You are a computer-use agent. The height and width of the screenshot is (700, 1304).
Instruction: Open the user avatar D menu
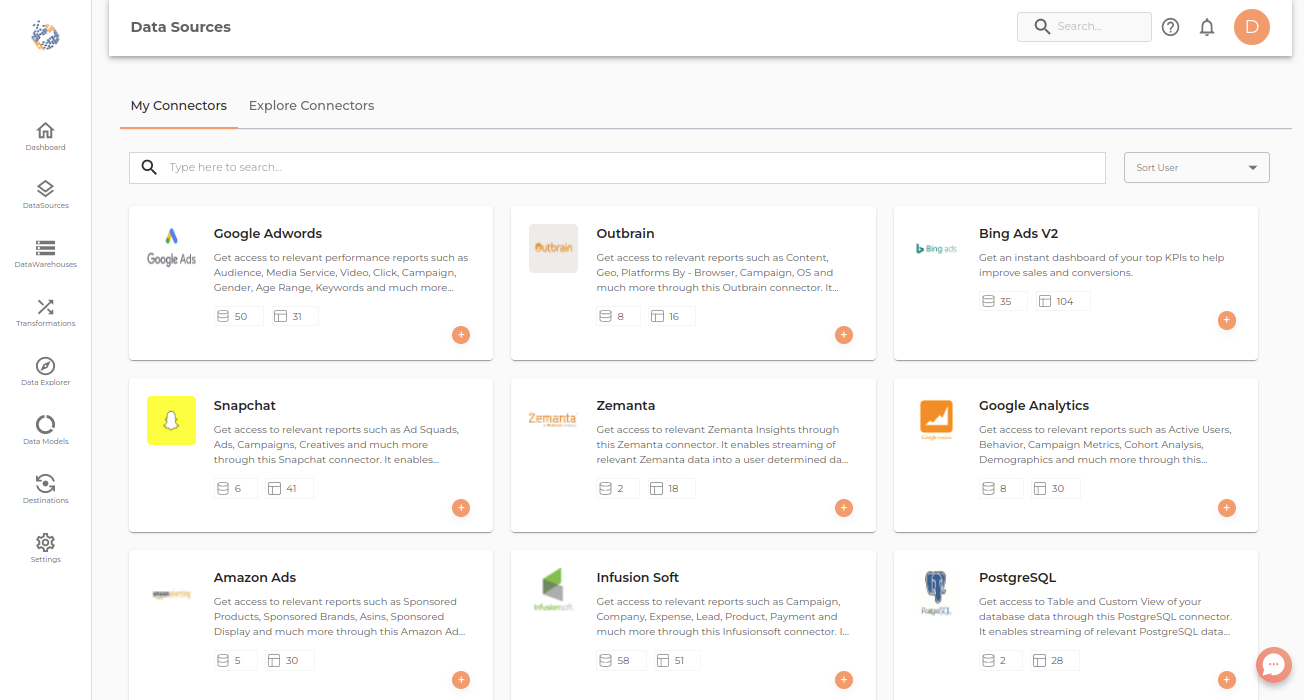tap(1252, 27)
